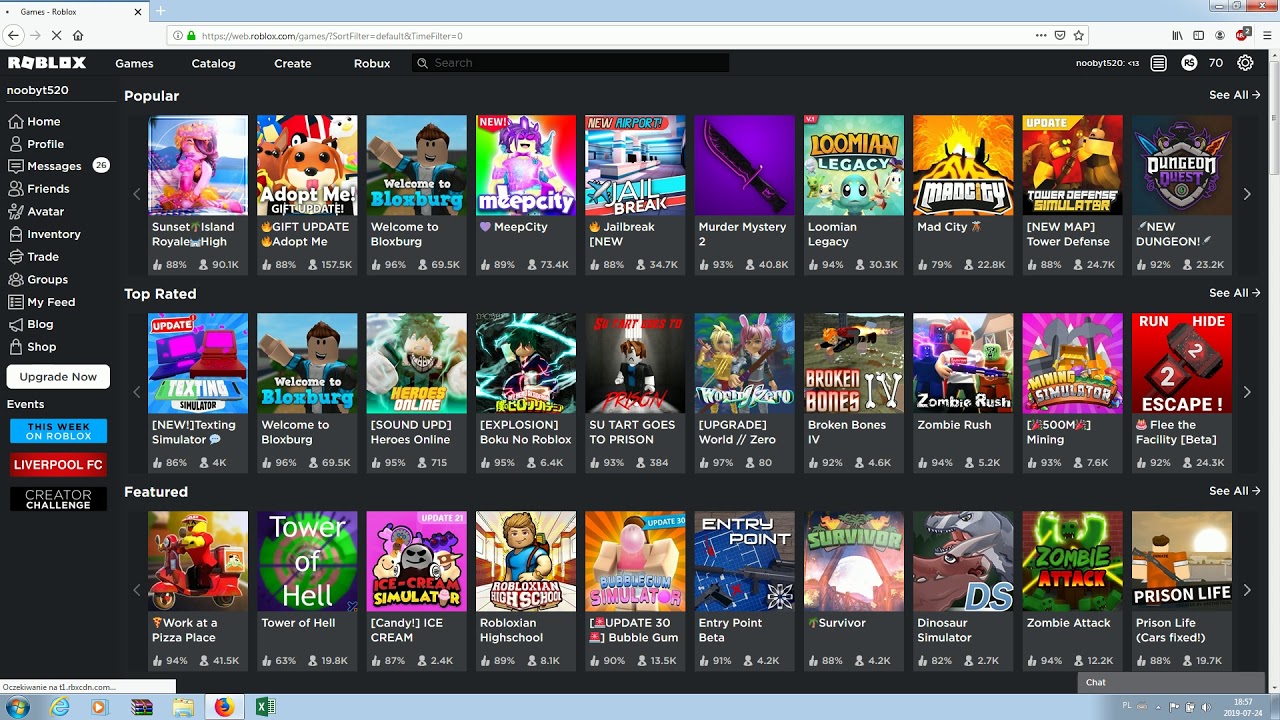The image size is (1280, 720).
Task: Open the Create tab
Action: tap(293, 63)
